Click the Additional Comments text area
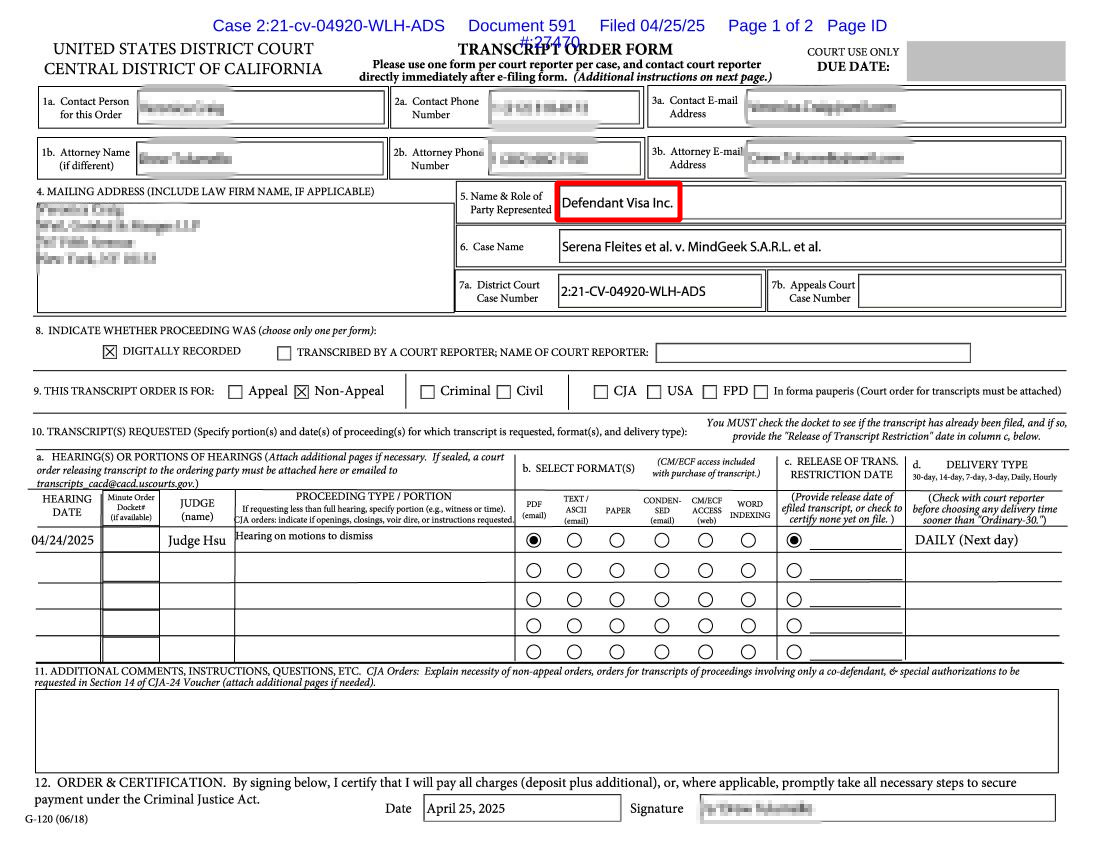 [546, 731]
